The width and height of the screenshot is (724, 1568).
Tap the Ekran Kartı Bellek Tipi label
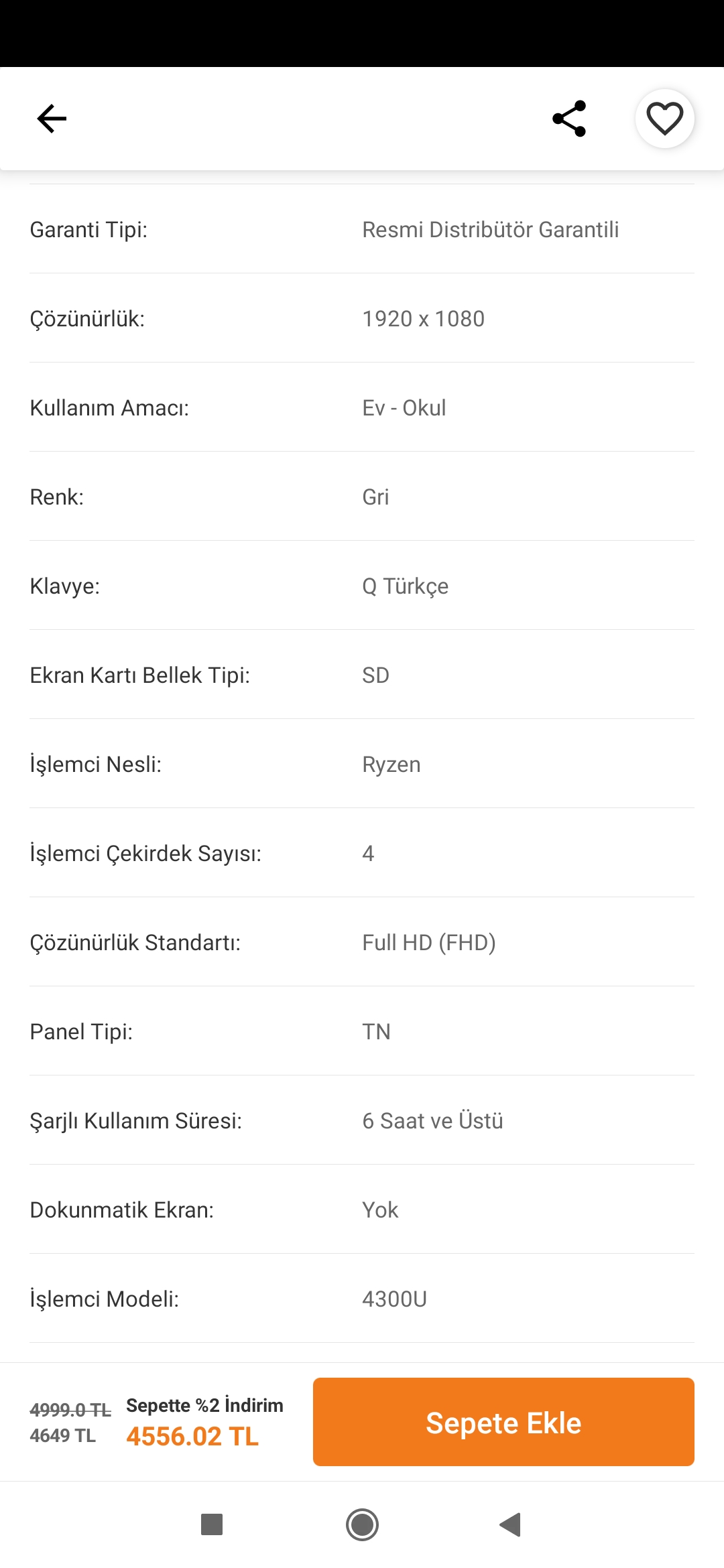[139, 675]
